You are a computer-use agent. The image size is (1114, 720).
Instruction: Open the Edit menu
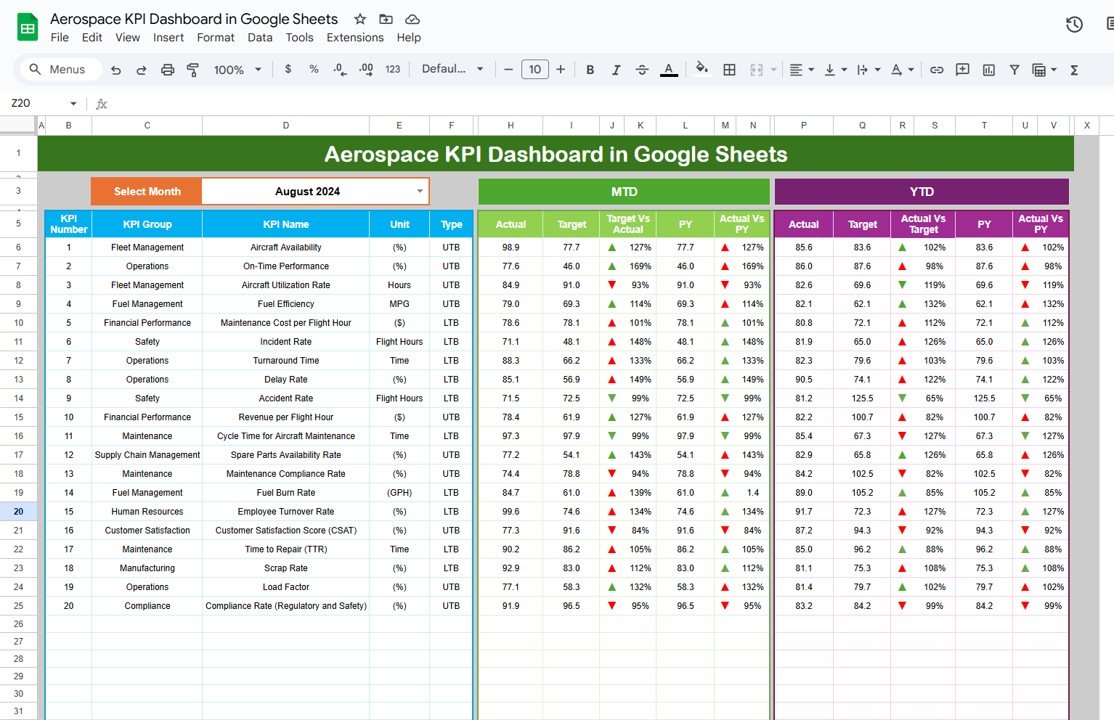click(x=92, y=38)
